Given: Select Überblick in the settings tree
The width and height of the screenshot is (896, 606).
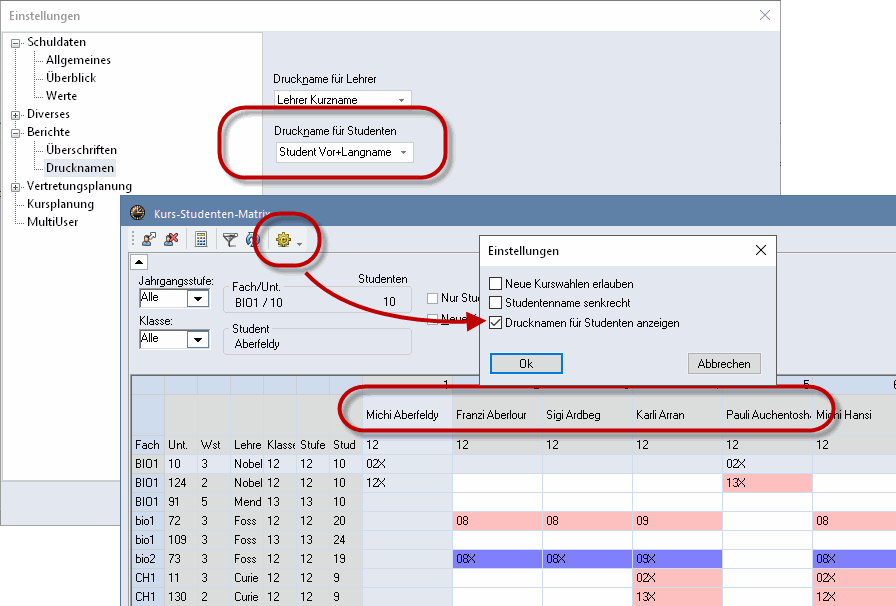Looking at the screenshot, I should pyautogui.click(x=71, y=78).
